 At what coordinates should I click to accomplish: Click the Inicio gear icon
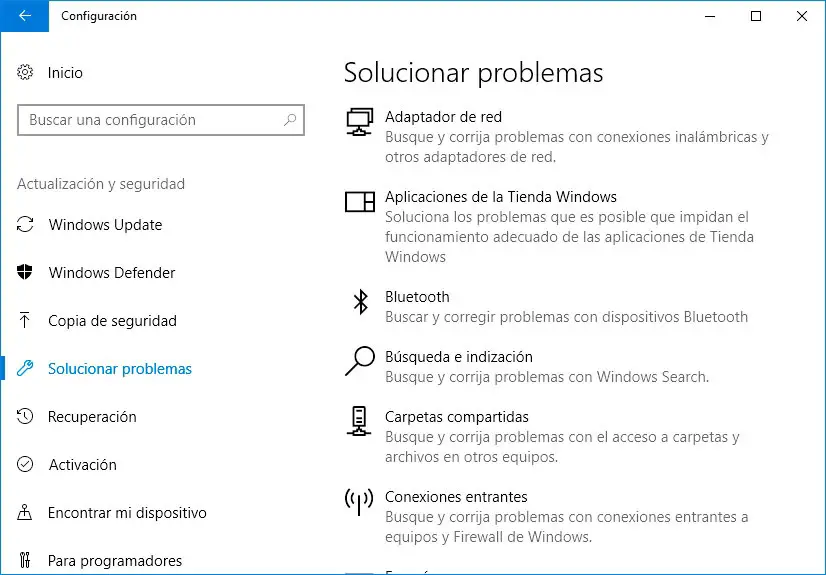[26, 73]
